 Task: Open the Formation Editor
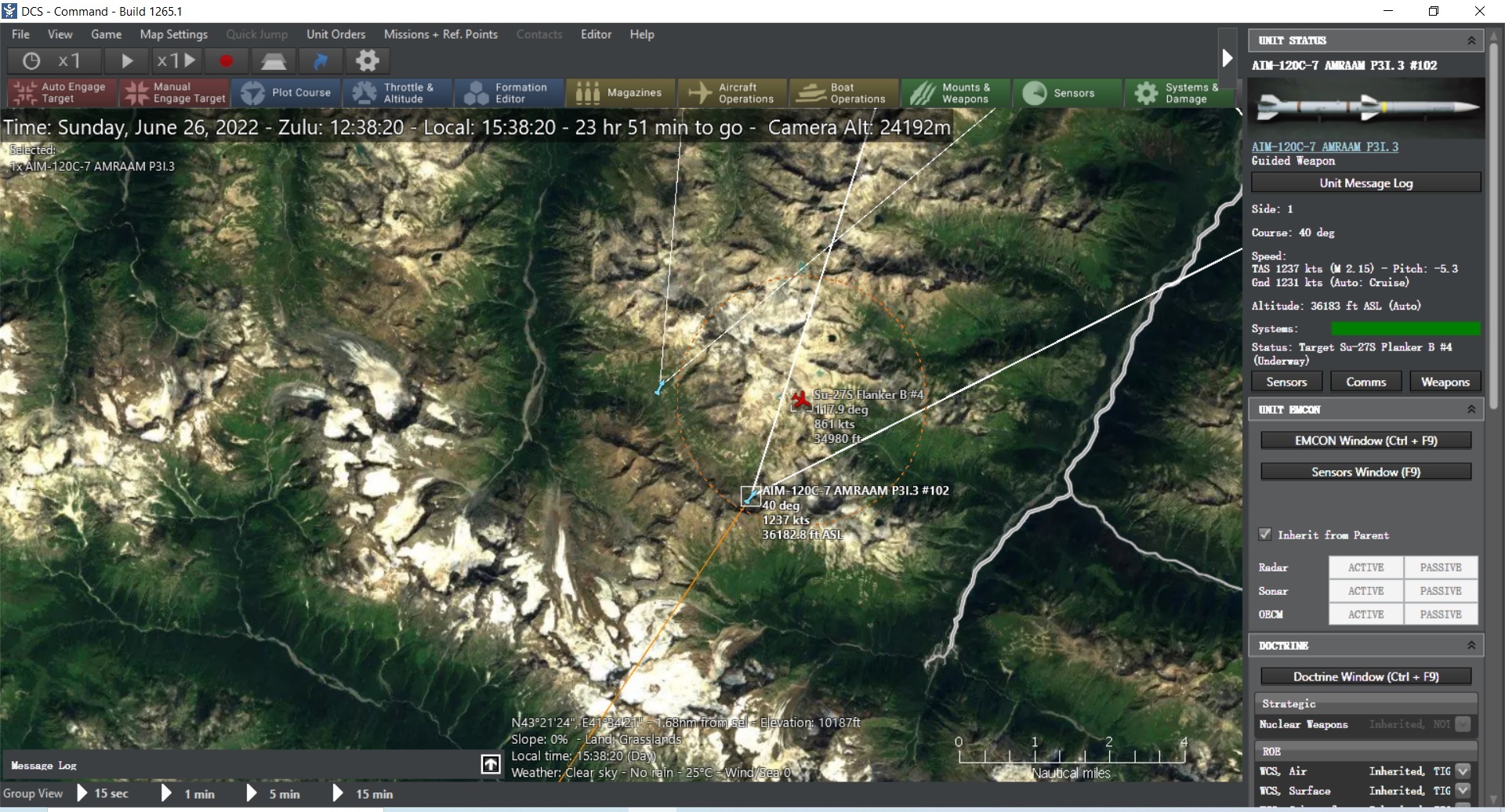510,92
